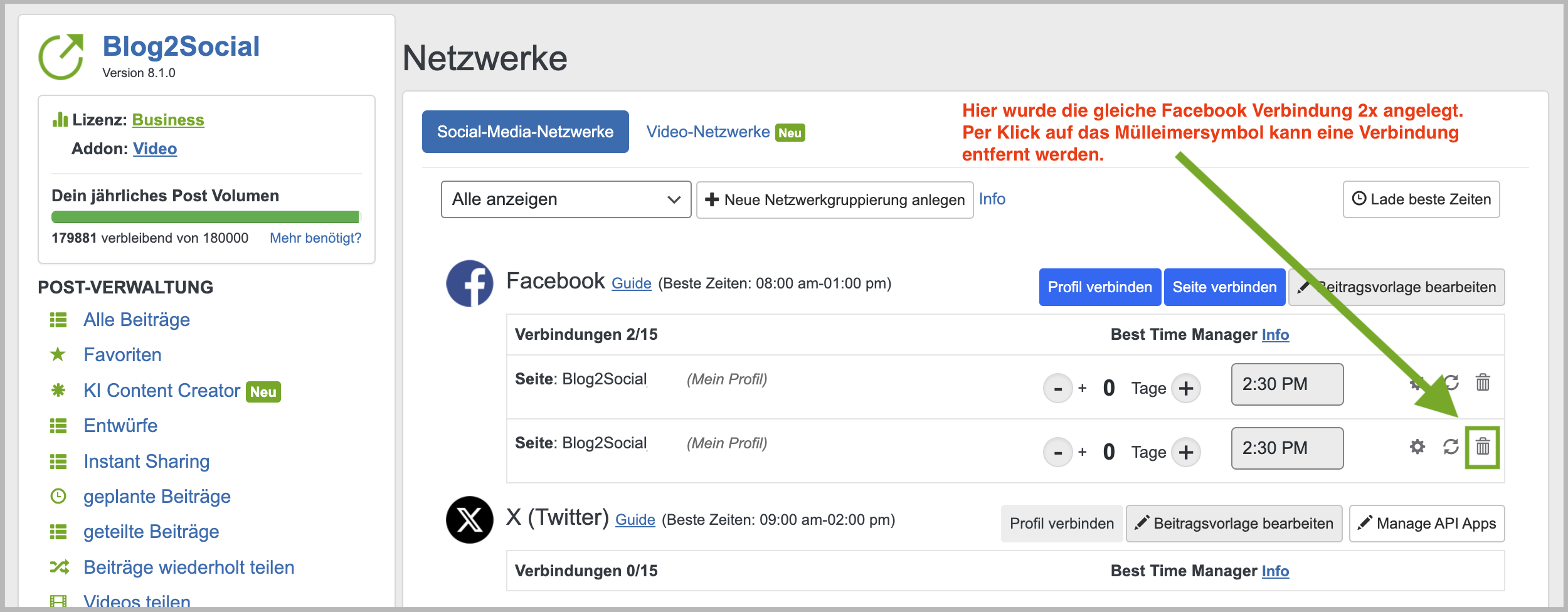The image size is (1568, 612).
Task: Increase Tage for first Facebook connection
Action: pos(1186,388)
